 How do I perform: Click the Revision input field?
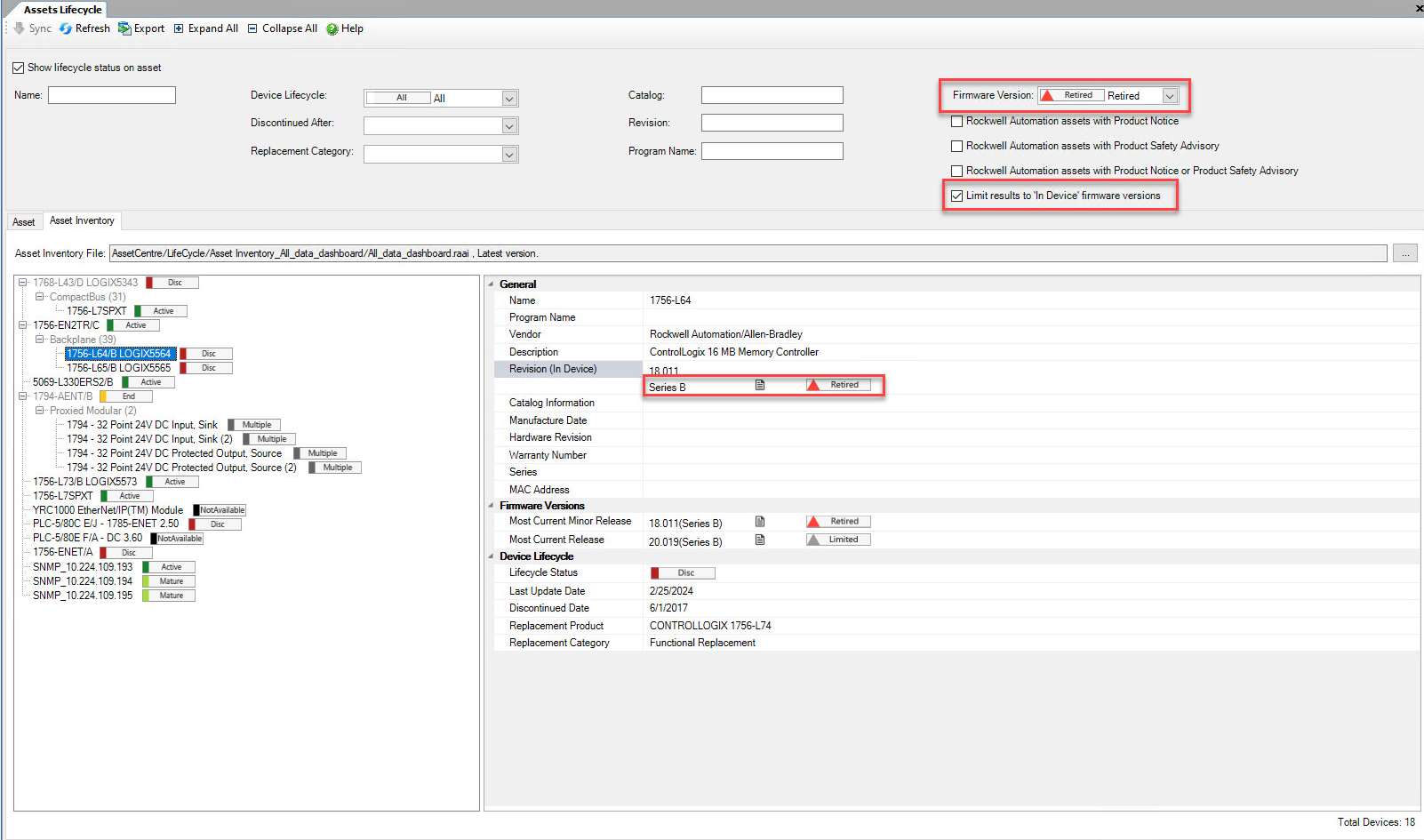tap(772, 123)
